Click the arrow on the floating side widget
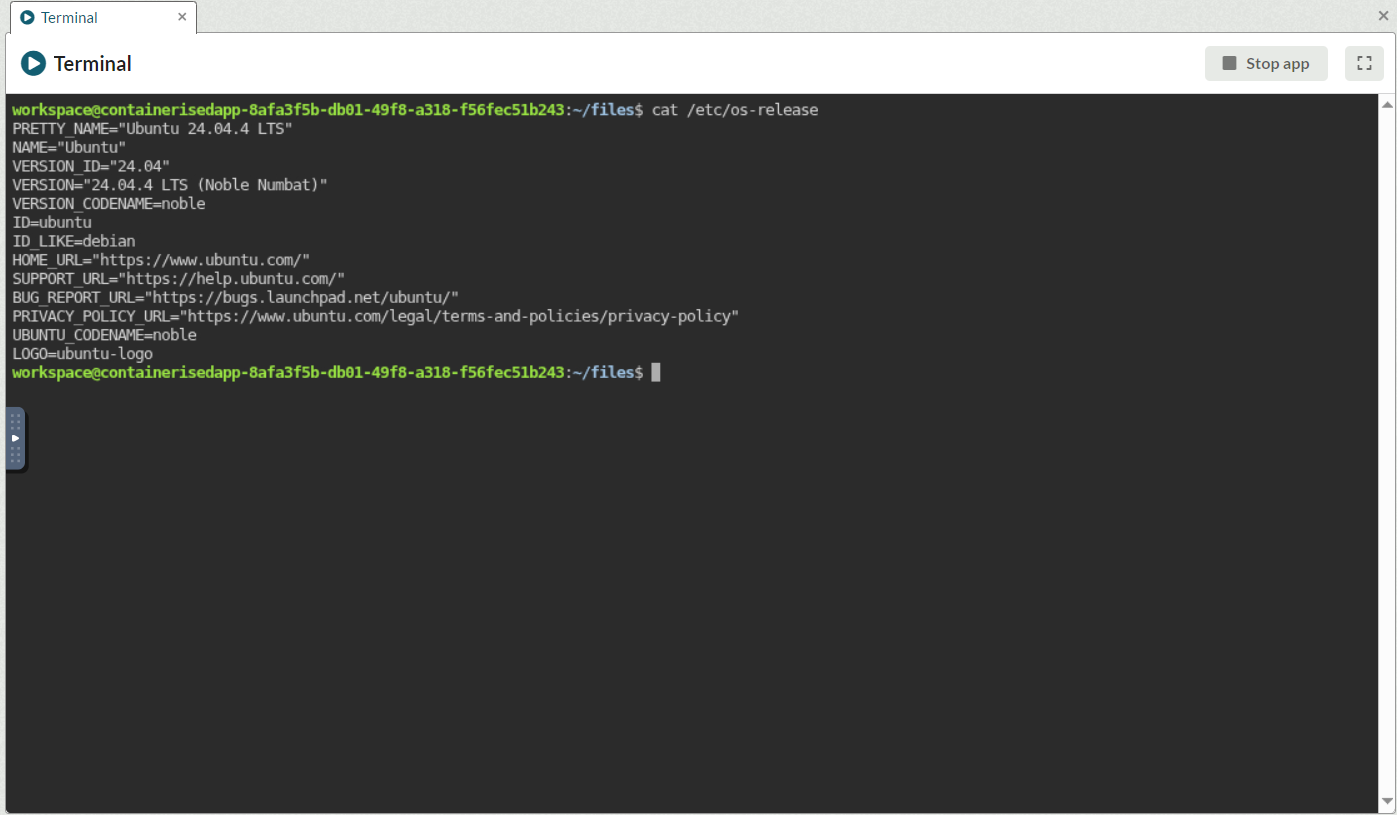The image size is (1397, 815). pos(15,437)
